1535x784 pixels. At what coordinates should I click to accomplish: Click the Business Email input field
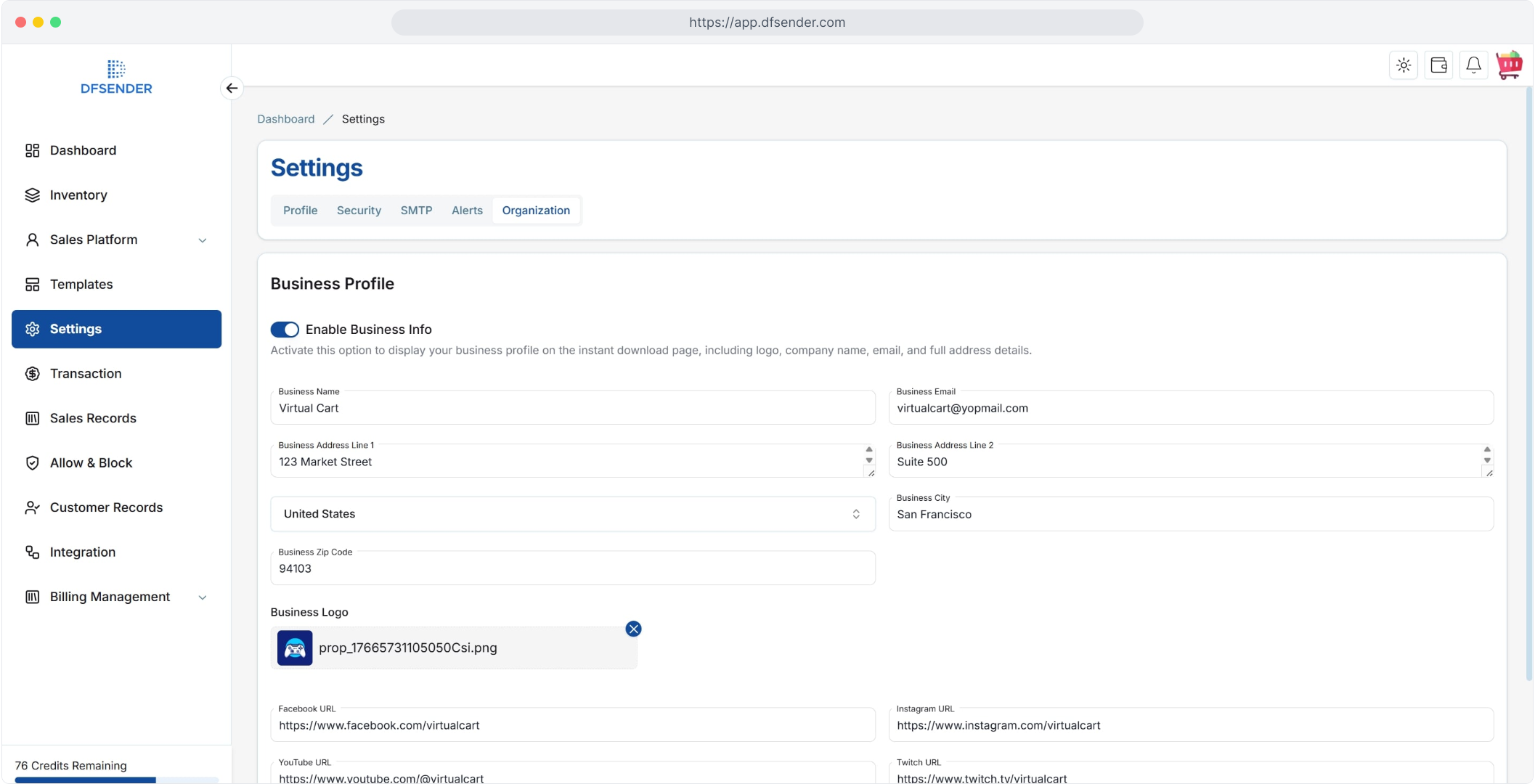click(1191, 409)
